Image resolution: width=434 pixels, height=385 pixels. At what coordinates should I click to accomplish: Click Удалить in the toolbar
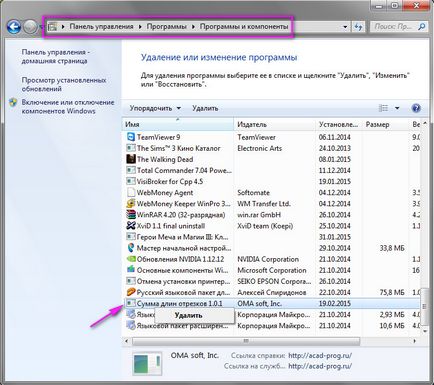point(205,108)
